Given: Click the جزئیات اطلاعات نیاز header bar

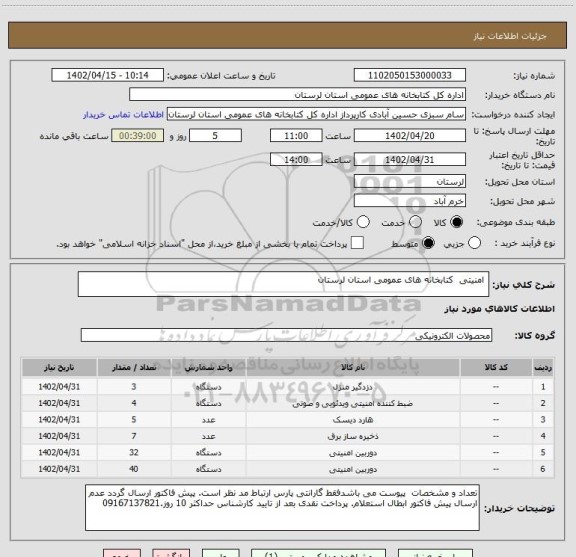Looking at the screenshot, I should [288, 35].
